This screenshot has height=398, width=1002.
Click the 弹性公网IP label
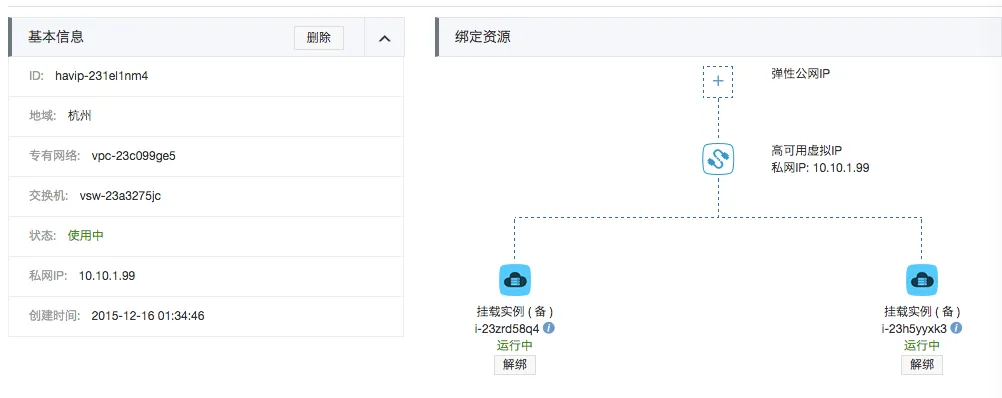click(801, 73)
